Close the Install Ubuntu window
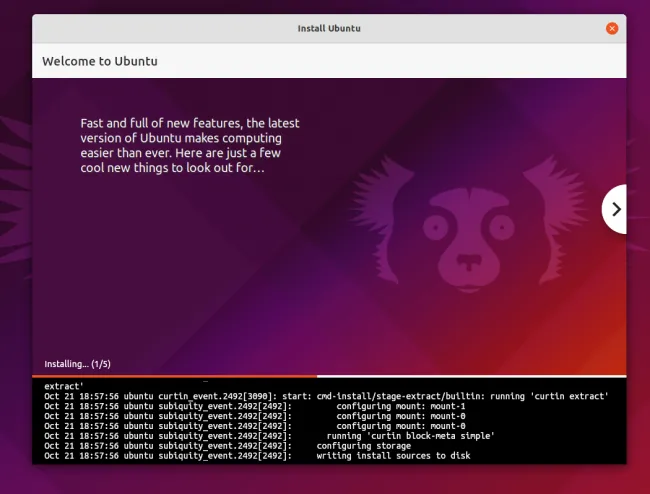This screenshot has width=650, height=494. click(612, 28)
